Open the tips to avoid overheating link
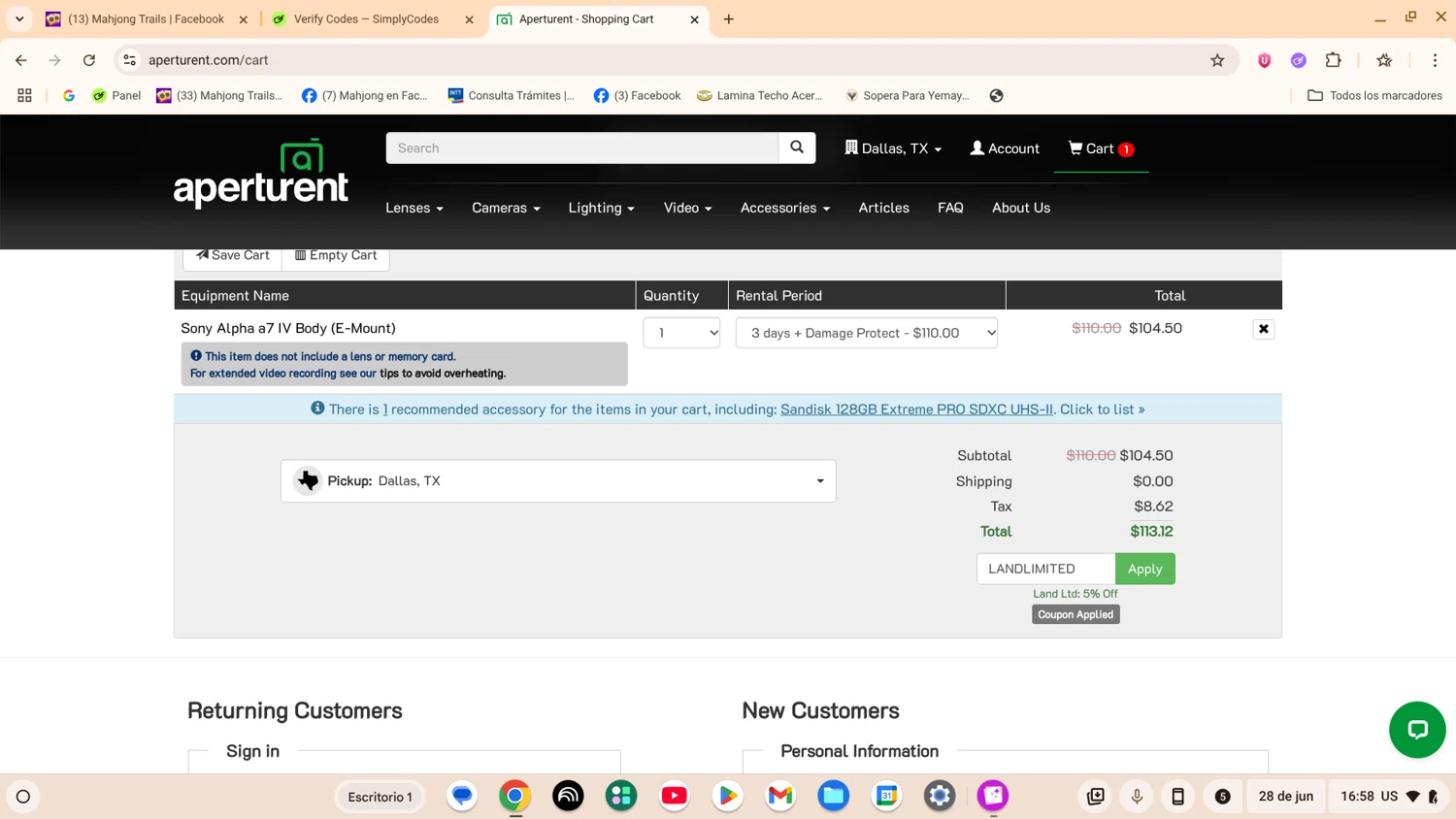1456x819 pixels. tap(443, 374)
